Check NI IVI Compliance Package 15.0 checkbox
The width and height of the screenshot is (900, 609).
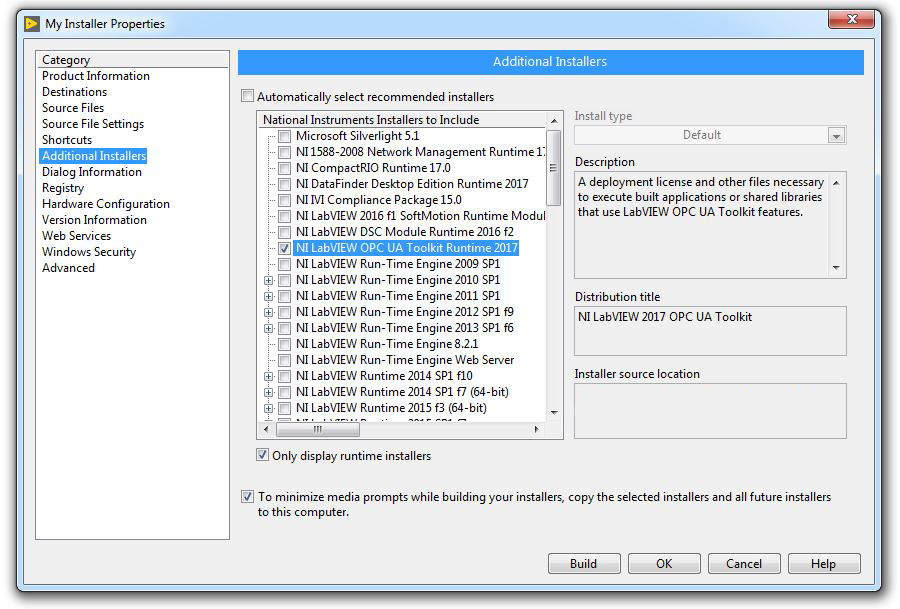[x=285, y=200]
